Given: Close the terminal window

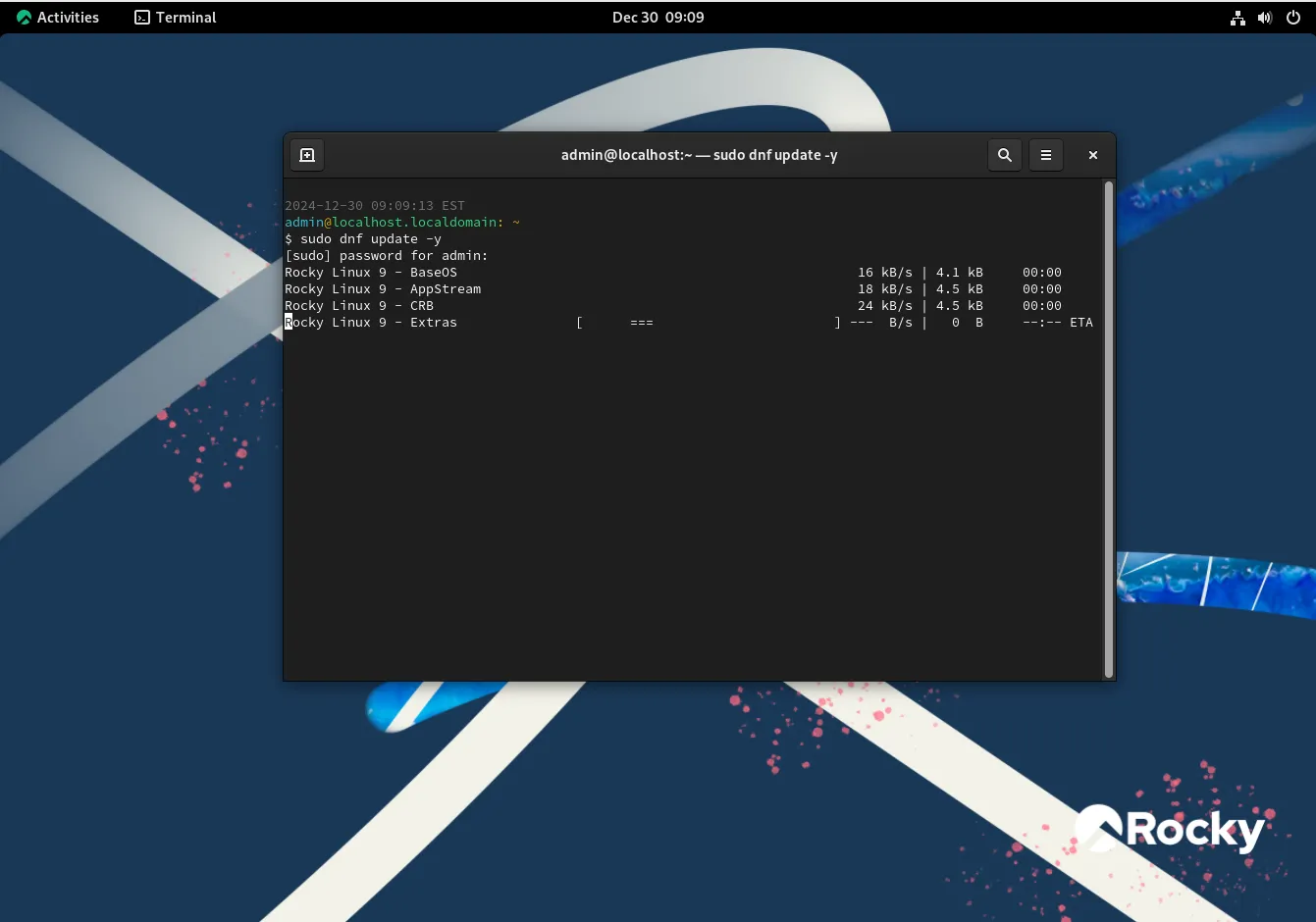Looking at the screenshot, I should pyautogui.click(x=1093, y=155).
